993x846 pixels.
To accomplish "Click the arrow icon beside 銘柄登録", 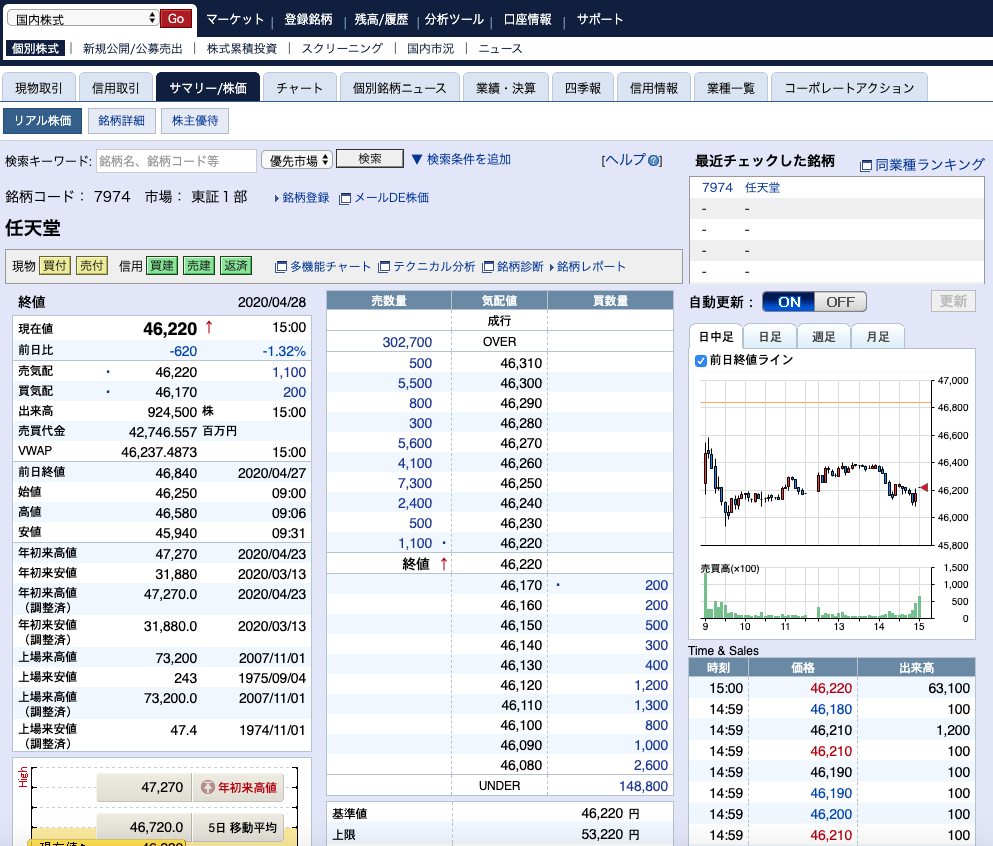I will coord(277,198).
